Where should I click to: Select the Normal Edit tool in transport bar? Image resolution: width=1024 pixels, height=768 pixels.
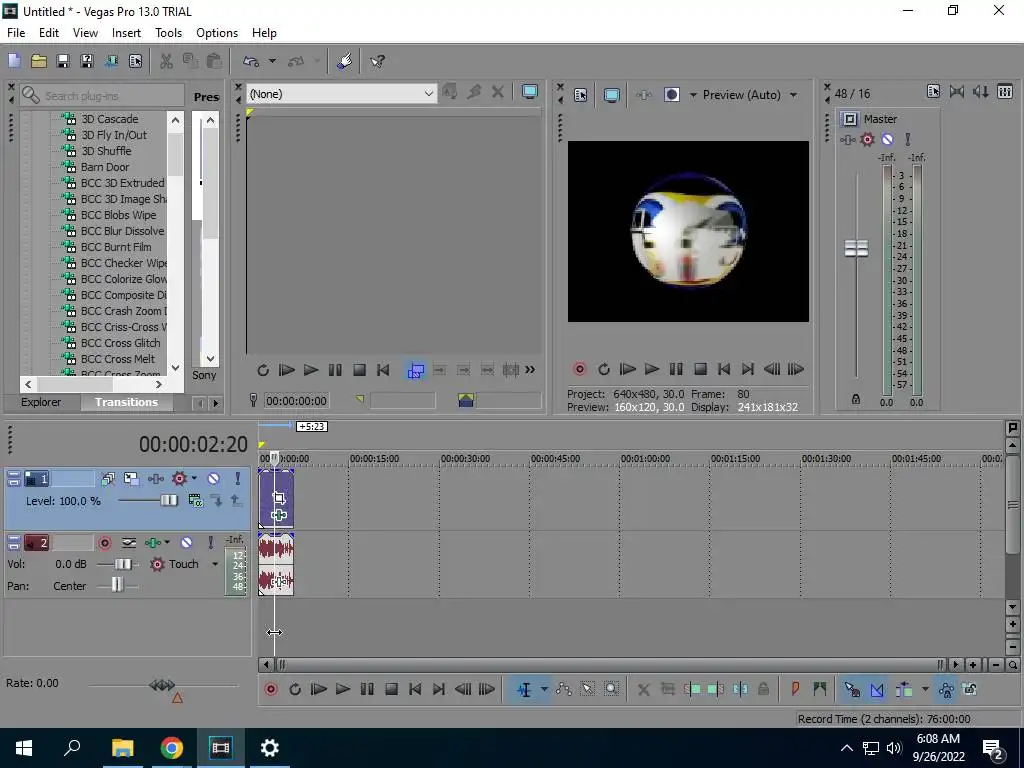pos(524,690)
